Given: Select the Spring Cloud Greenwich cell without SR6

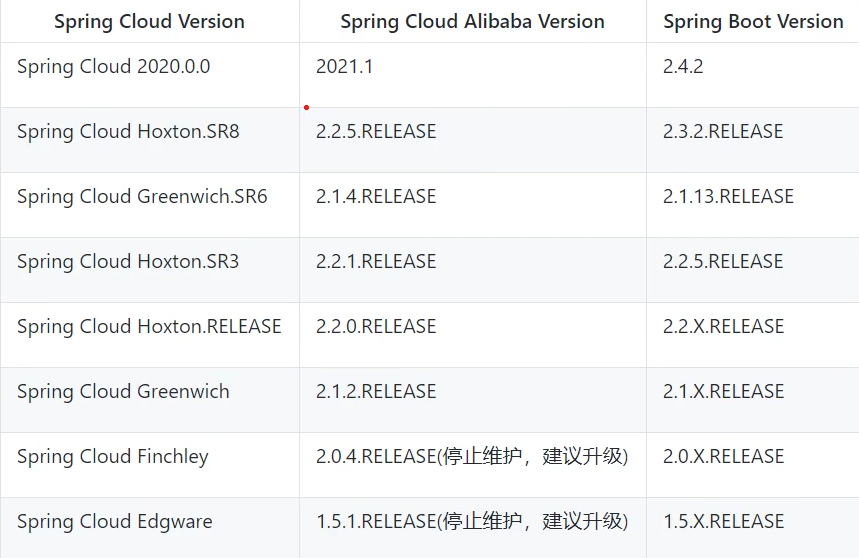Looking at the screenshot, I should (150, 400).
